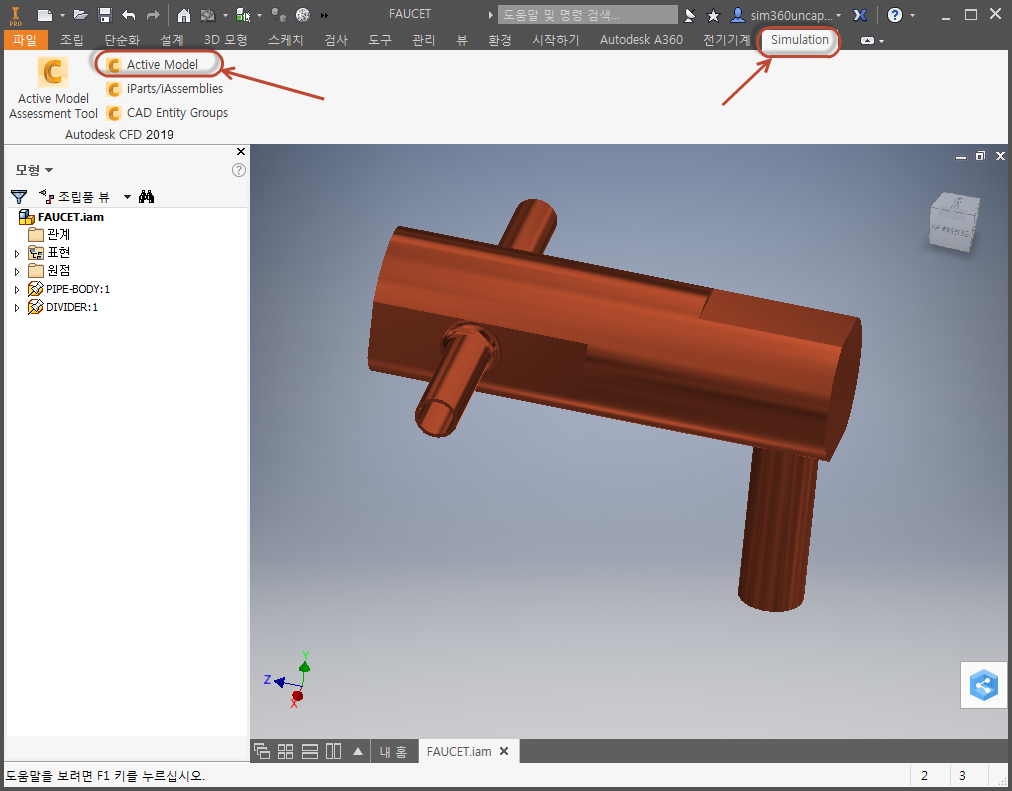Switch to the 도구 ribbon tab
Screen dimensions: 1012x791
point(380,40)
